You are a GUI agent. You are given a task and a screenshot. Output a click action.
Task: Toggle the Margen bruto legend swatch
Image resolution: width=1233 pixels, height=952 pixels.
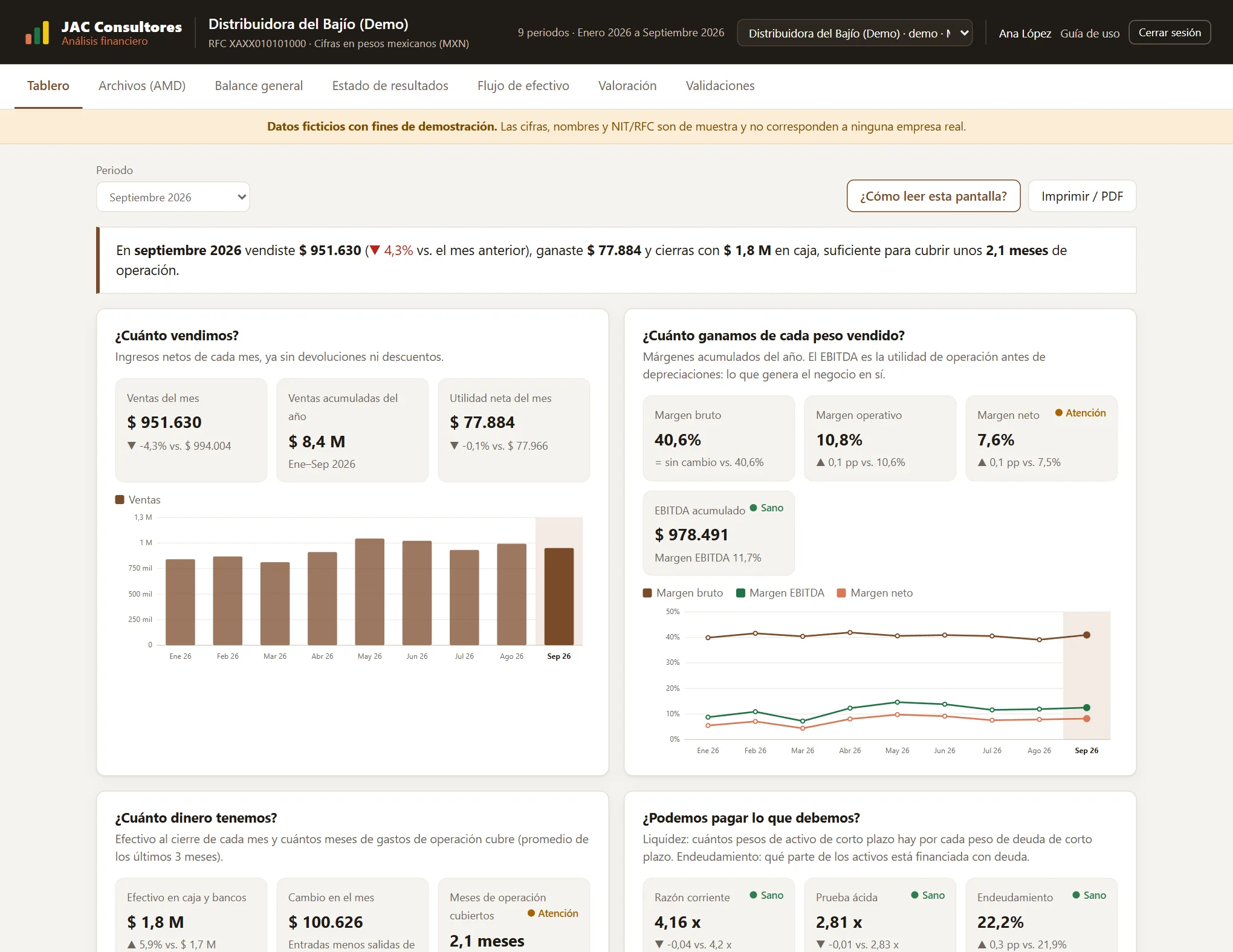click(647, 593)
